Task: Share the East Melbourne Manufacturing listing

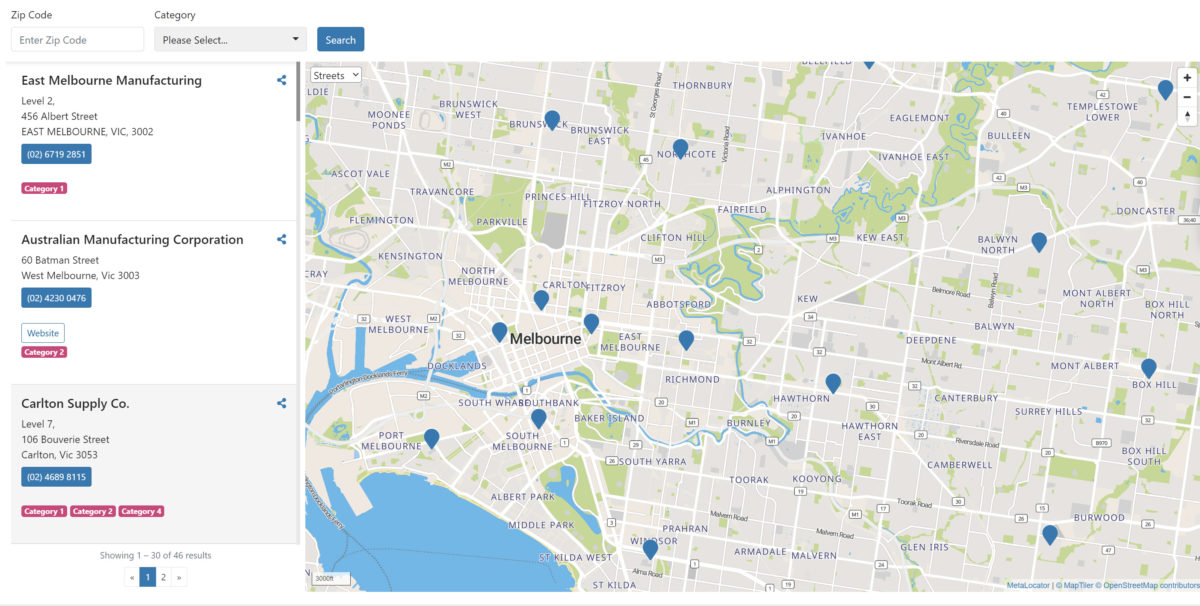Action: (x=281, y=80)
